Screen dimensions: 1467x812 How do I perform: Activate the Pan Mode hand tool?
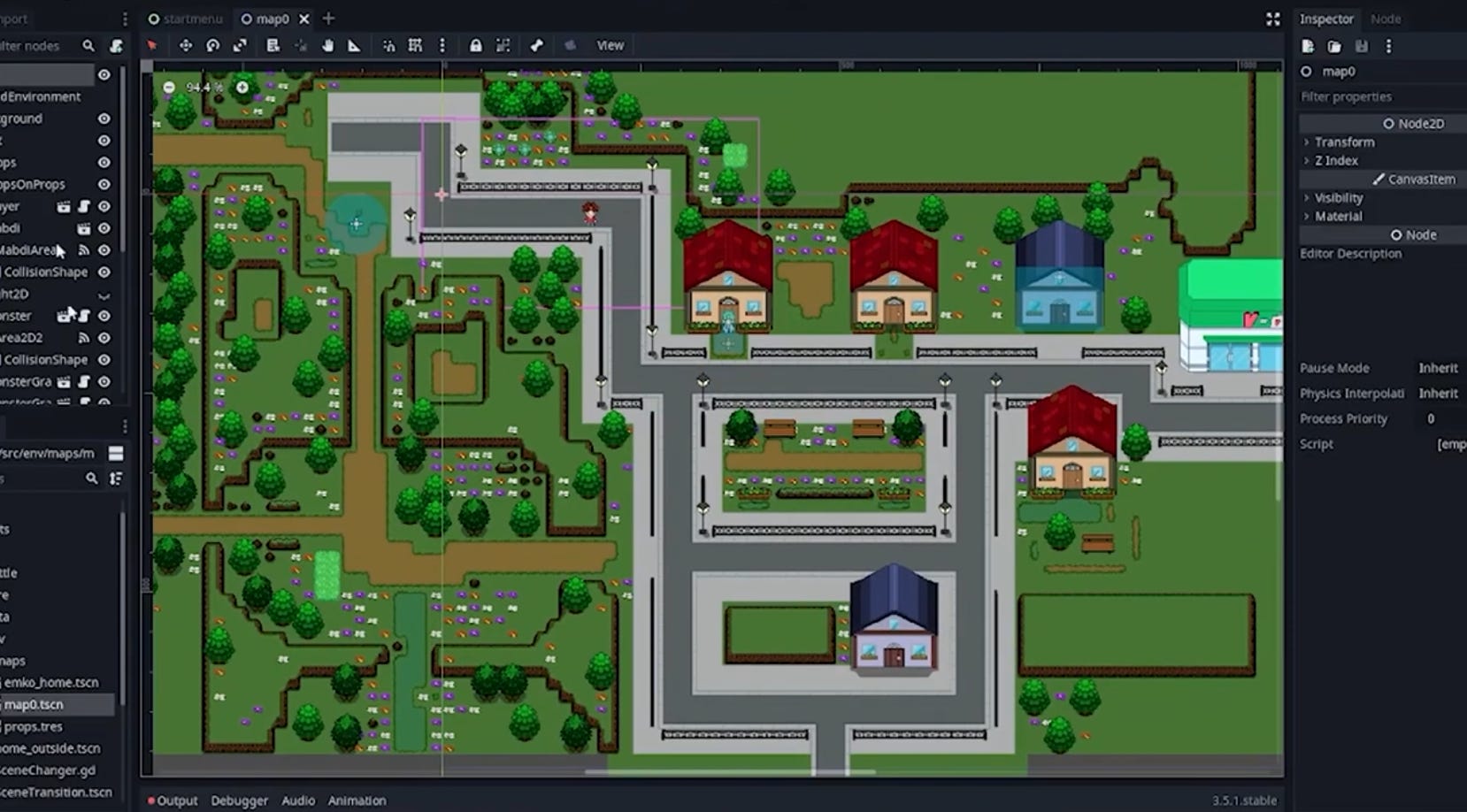pyautogui.click(x=327, y=45)
